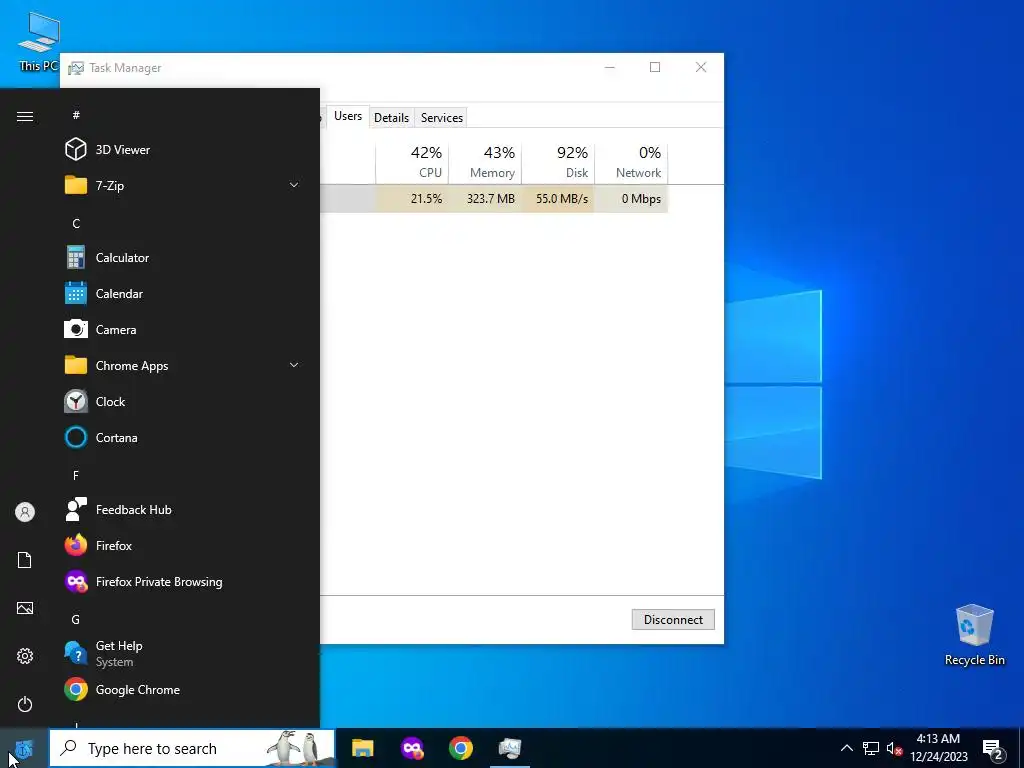Open the Chrome Apps folder entry
The width and height of the screenshot is (1024, 768).
[x=185, y=366]
